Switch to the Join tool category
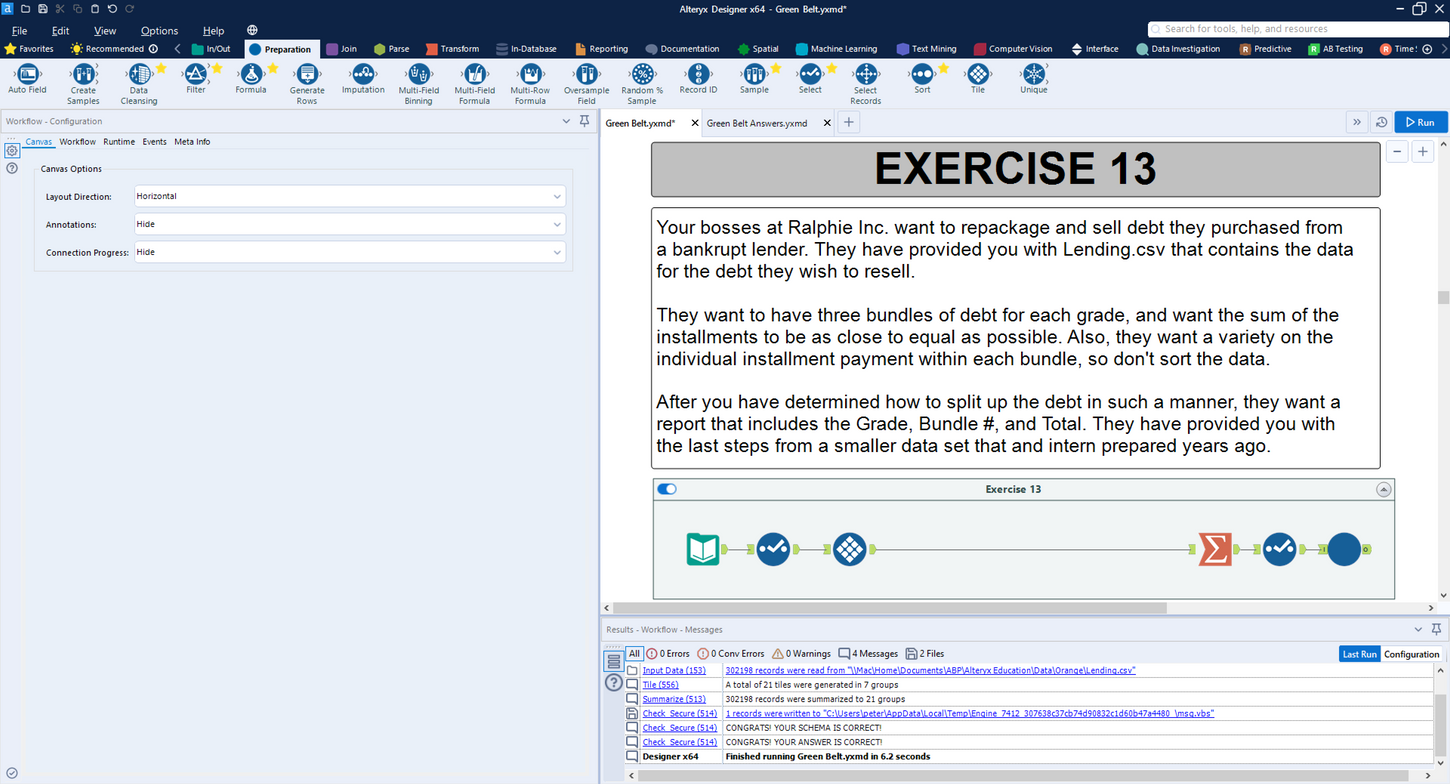 (x=341, y=49)
